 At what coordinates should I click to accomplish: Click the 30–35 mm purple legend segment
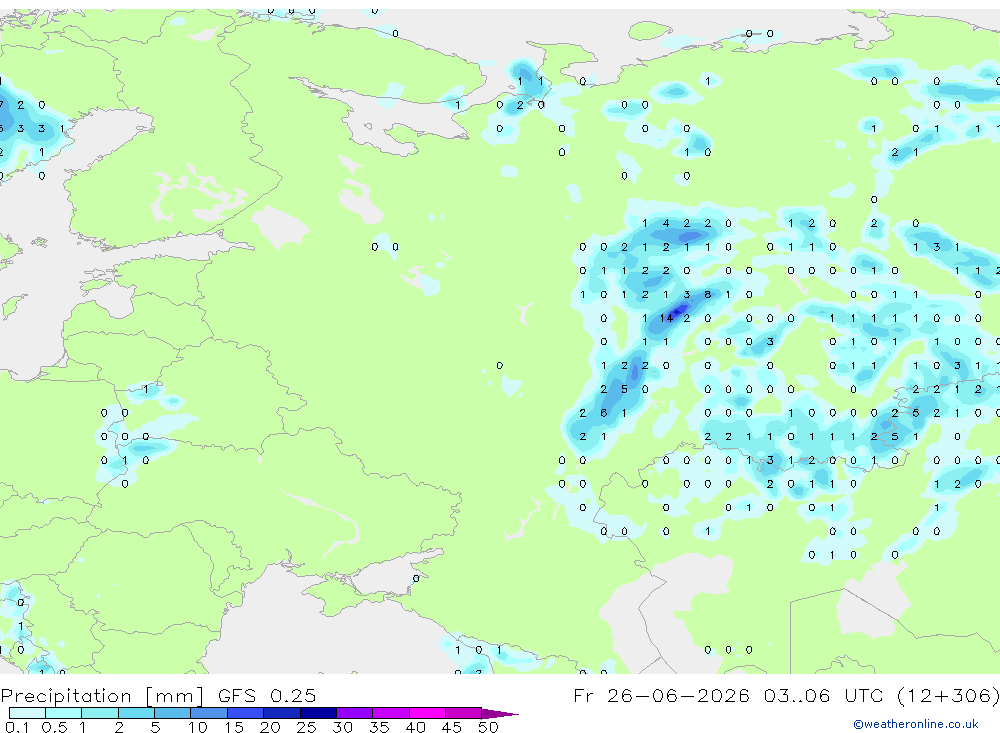pos(354,713)
